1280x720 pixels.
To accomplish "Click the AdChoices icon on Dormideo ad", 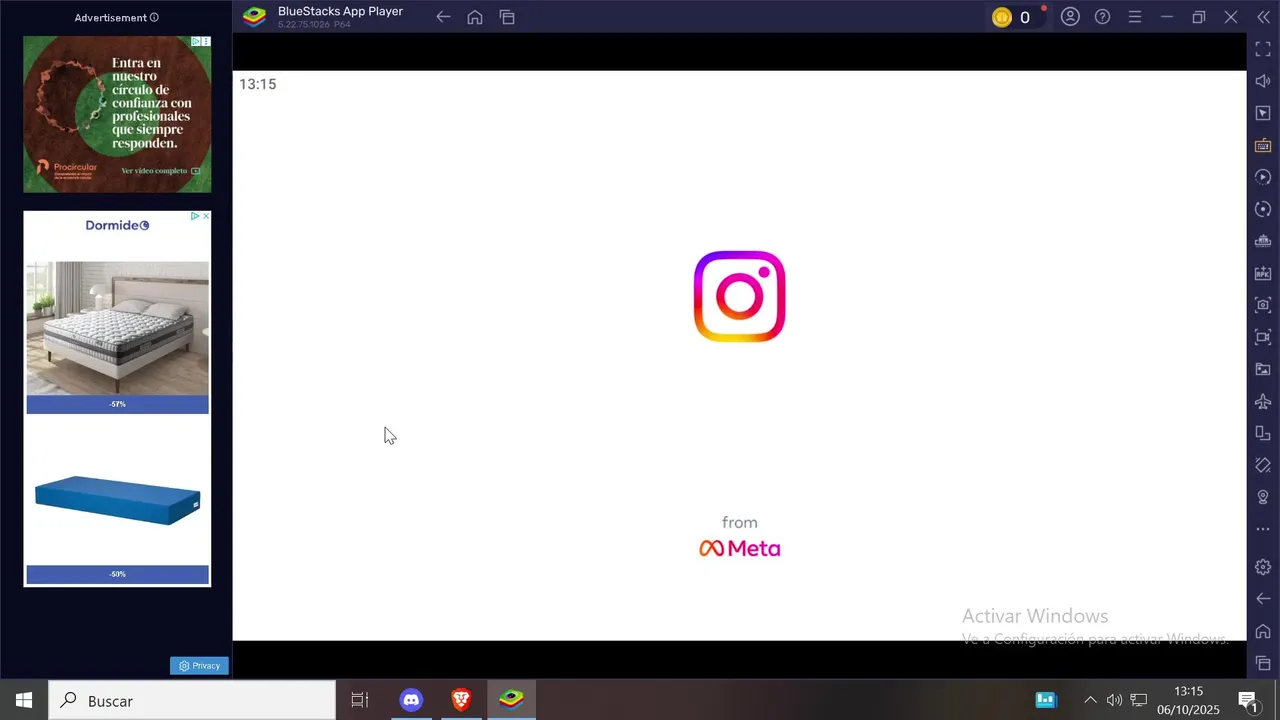I will click(x=195, y=216).
